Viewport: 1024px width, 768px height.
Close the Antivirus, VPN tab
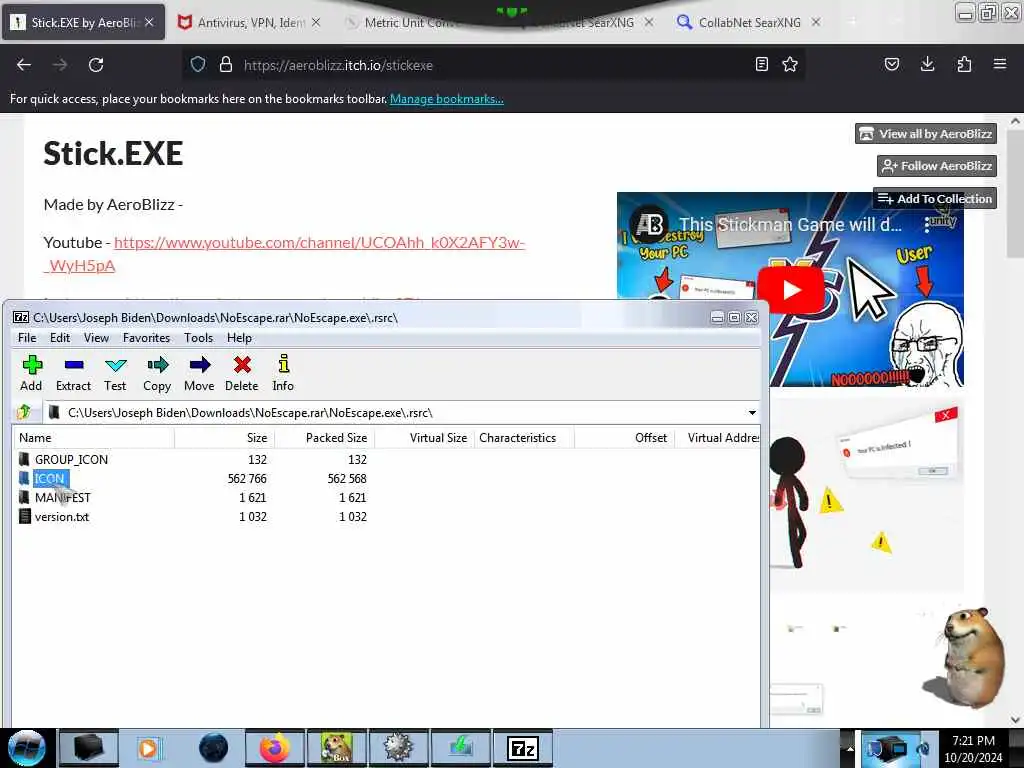(315, 22)
